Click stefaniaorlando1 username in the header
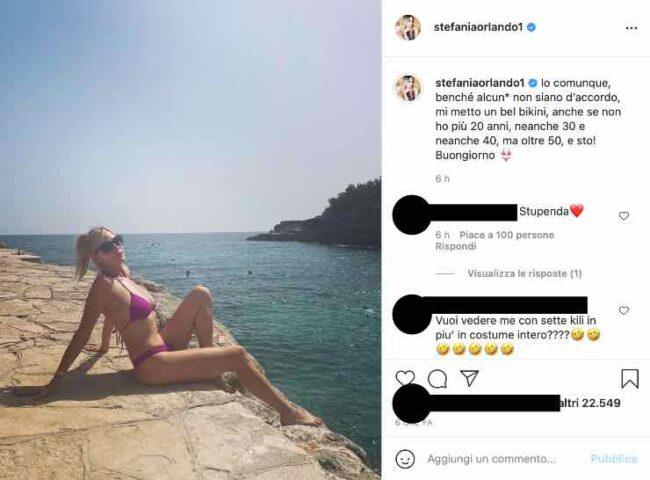 (478, 27)
